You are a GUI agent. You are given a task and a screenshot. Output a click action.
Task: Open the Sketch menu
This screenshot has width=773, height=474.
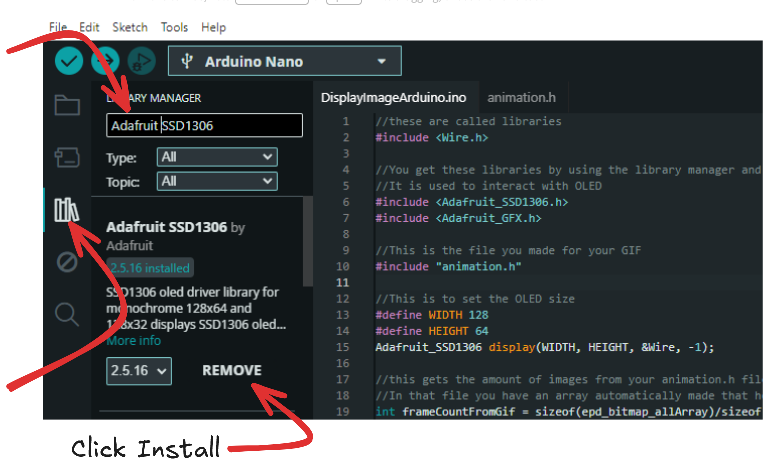coord(129,27)
